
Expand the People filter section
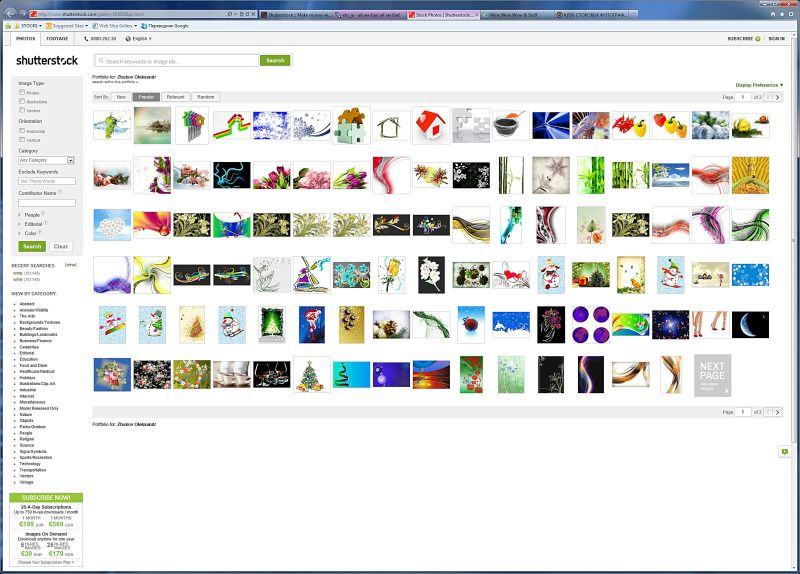point(31,215)
